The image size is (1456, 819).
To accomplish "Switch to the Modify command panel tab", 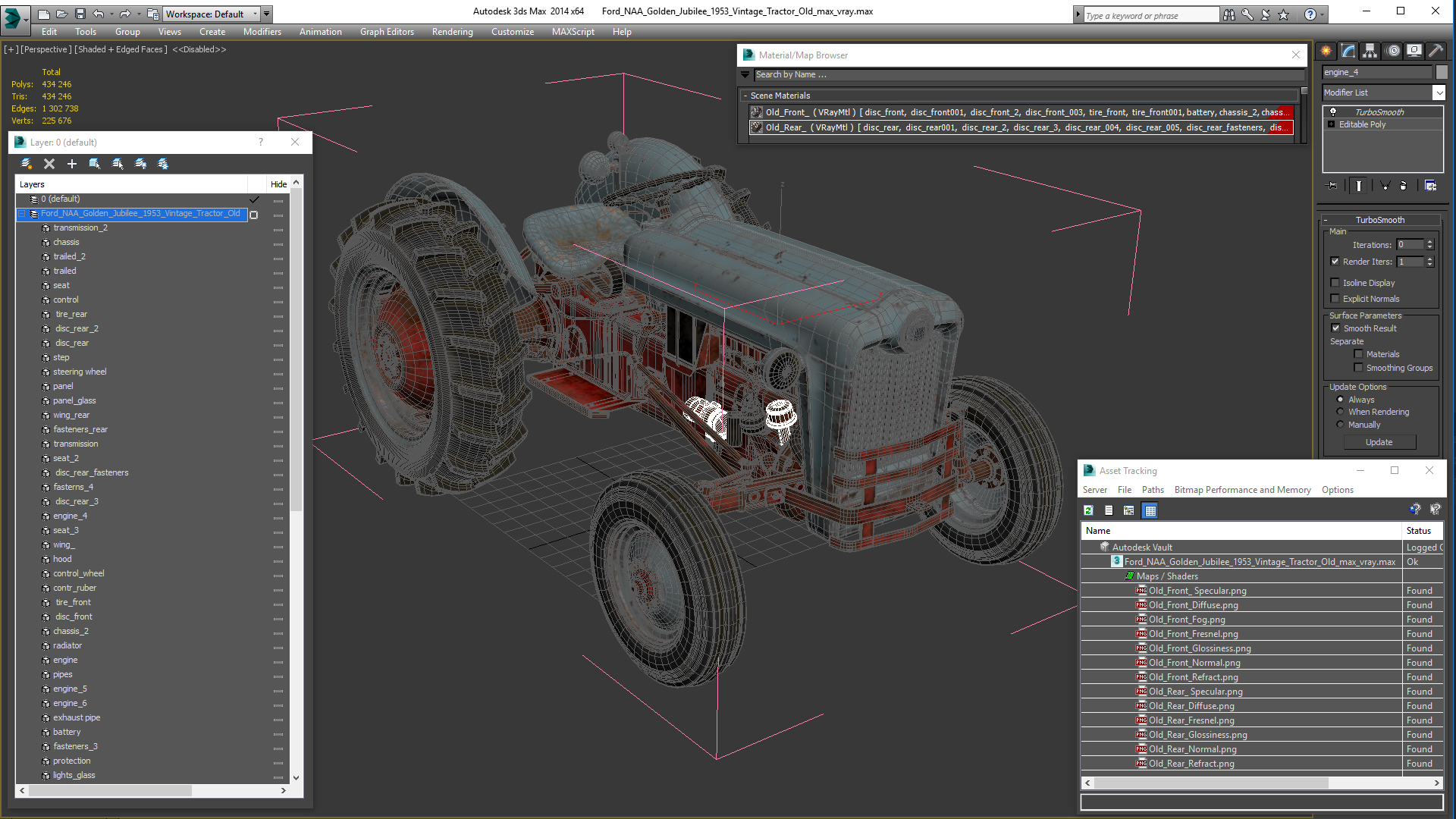I will click(x=1348, y=51).
